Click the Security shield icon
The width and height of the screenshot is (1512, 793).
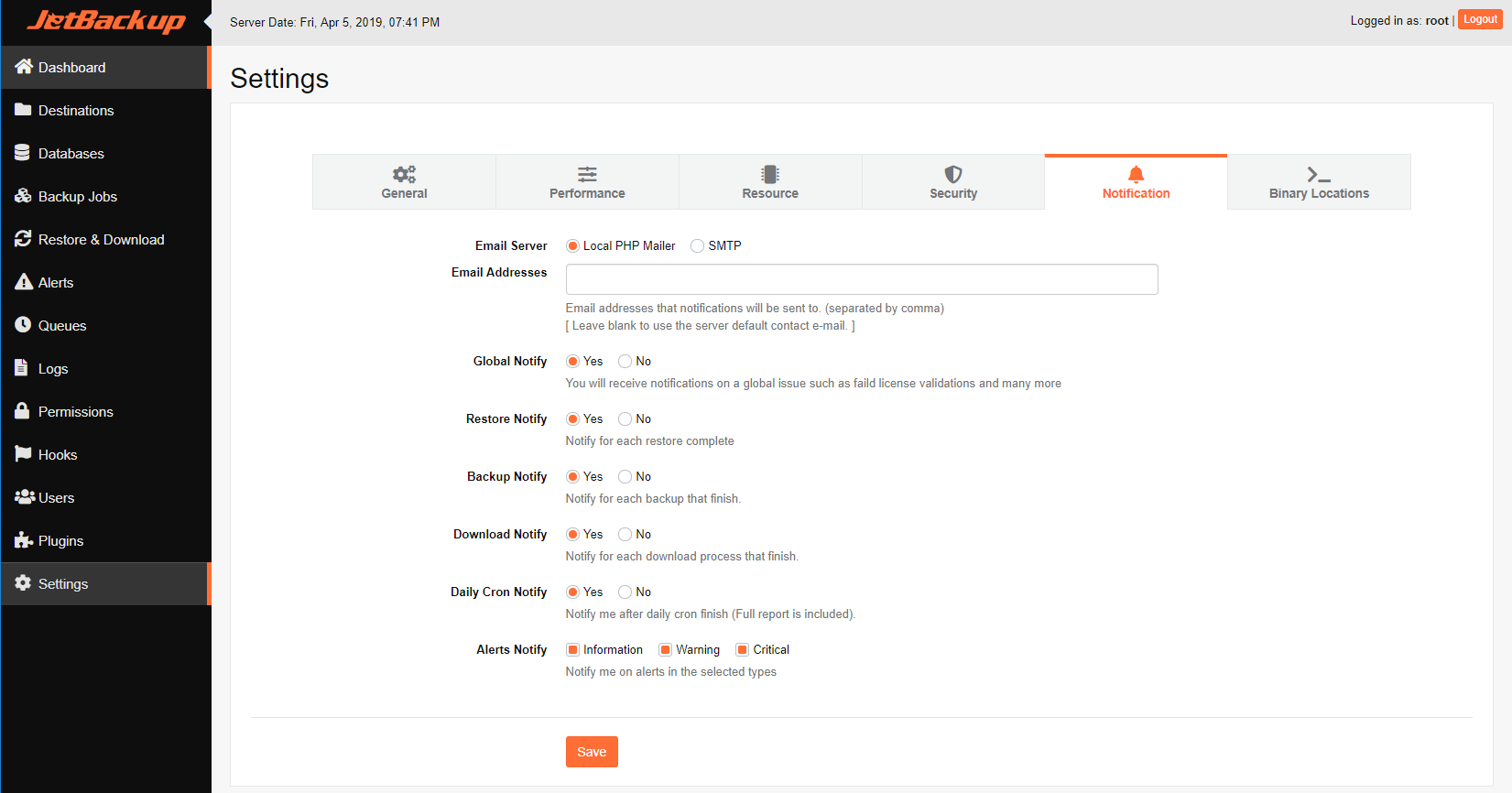tap(953, 174)
